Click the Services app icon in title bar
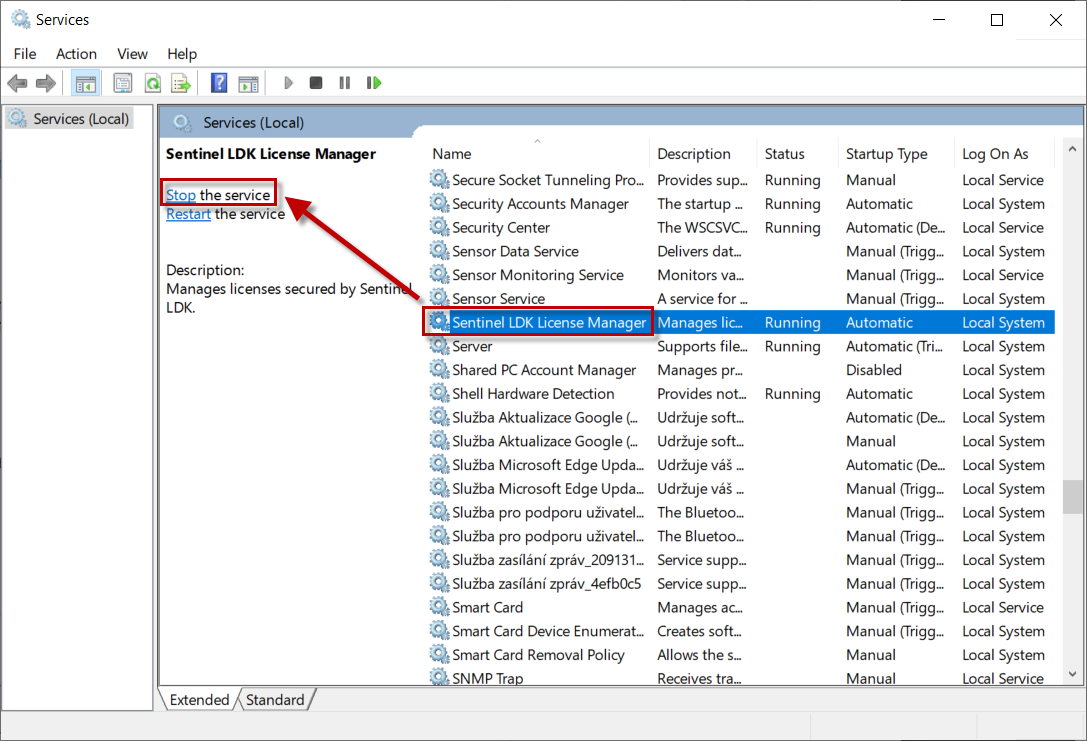Viewport: 1087px width, 741px height. (21, 19)
